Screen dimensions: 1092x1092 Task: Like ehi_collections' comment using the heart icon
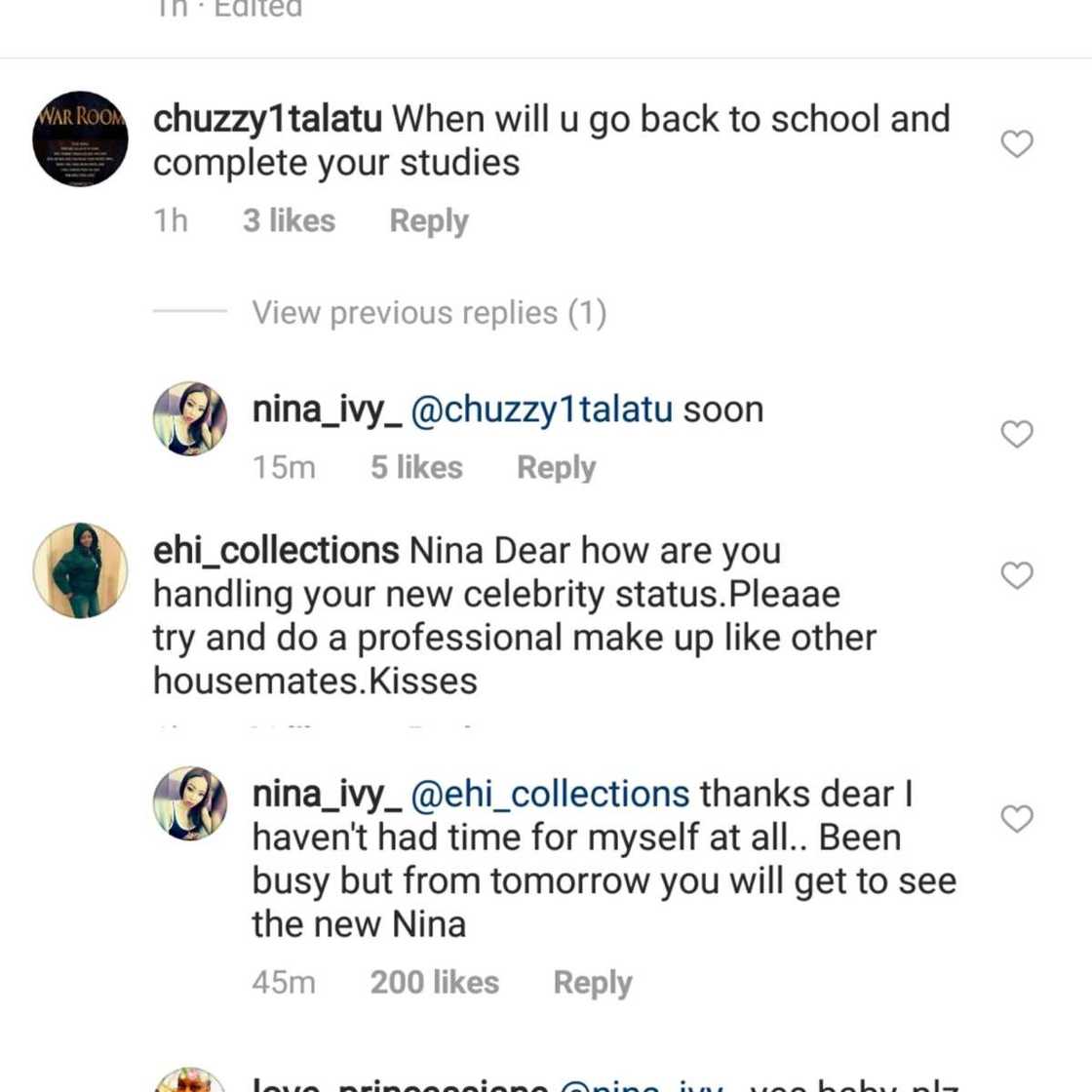pos(1018,575)
